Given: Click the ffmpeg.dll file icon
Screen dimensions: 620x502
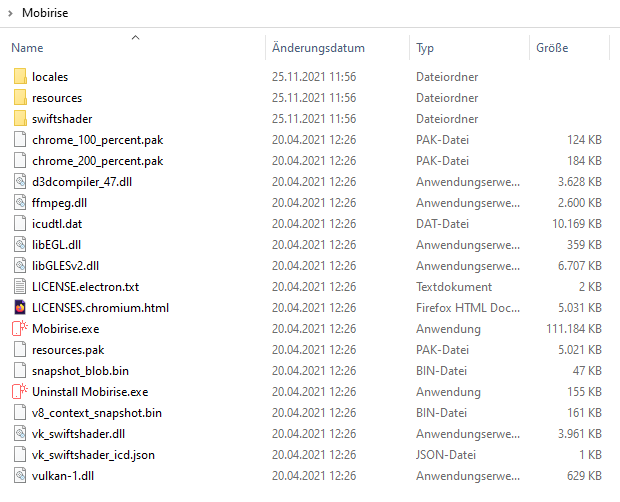Looking at the screenshot, I should (x=20, y=202).
